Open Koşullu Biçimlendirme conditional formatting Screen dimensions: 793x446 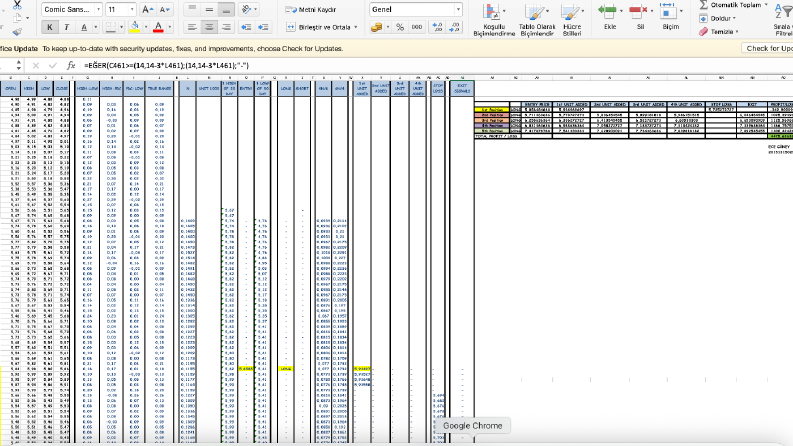click(x=494, y=19)
